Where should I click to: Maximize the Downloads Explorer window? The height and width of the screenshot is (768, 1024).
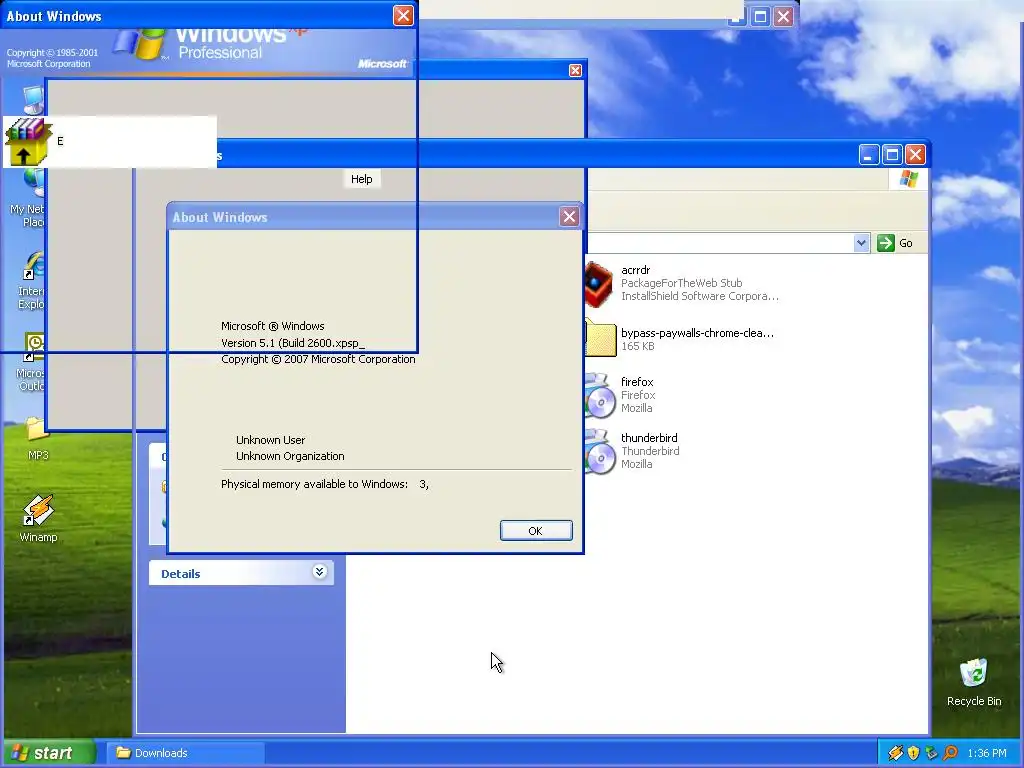891,155
